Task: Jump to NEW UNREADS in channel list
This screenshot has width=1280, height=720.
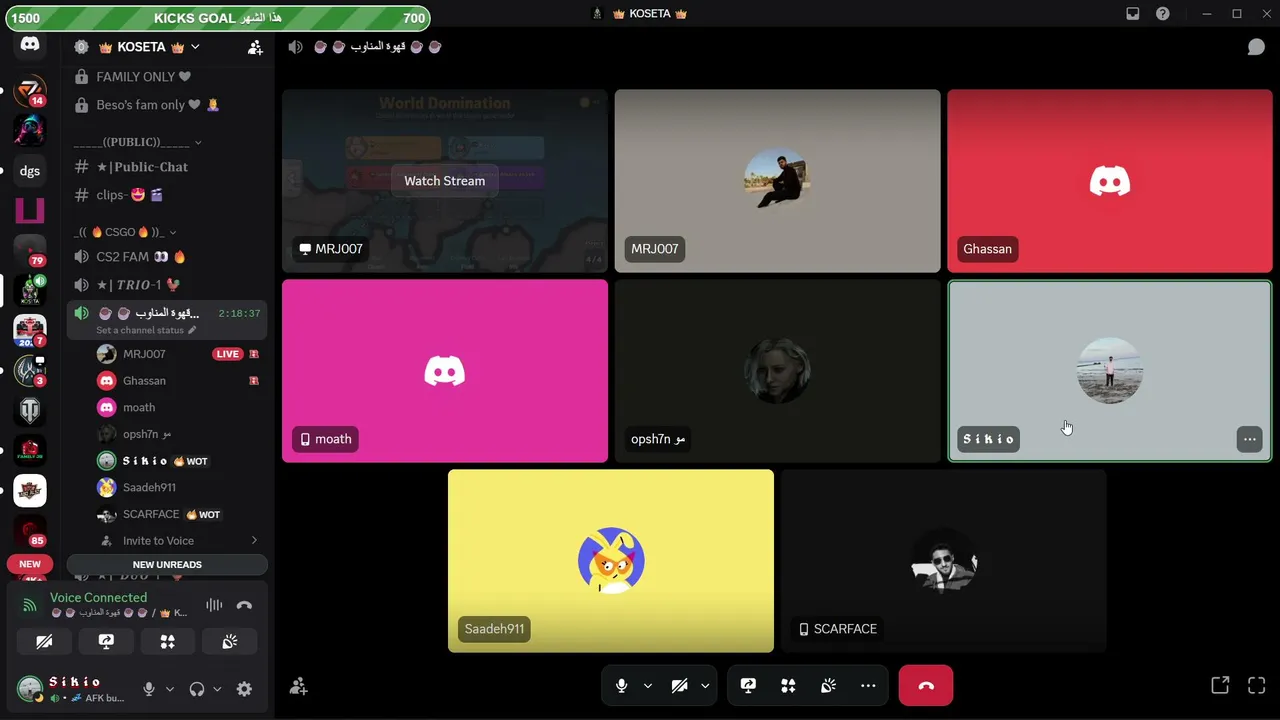Action: [167, 565]
